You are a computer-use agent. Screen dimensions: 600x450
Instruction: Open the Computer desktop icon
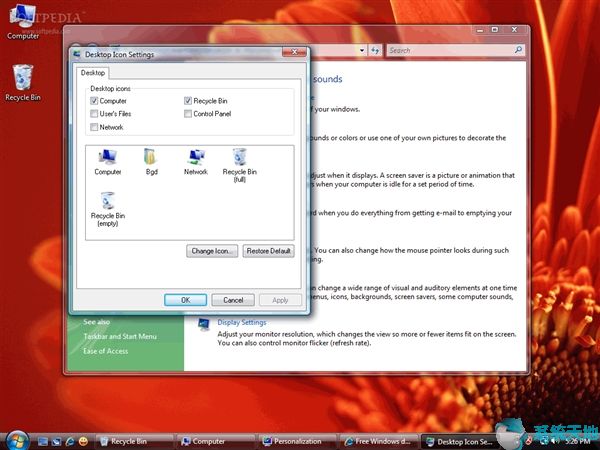point(23,21)
